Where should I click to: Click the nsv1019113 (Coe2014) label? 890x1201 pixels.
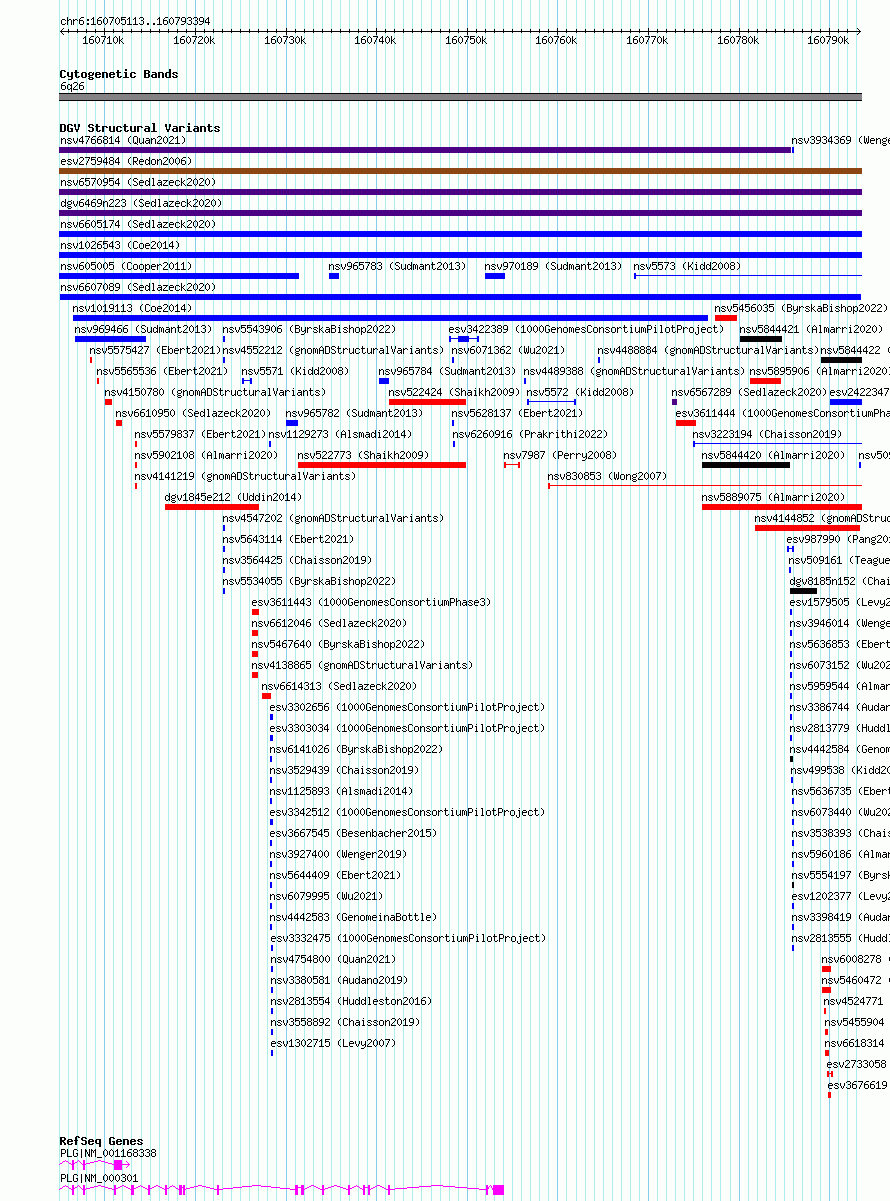pos(133,308)
